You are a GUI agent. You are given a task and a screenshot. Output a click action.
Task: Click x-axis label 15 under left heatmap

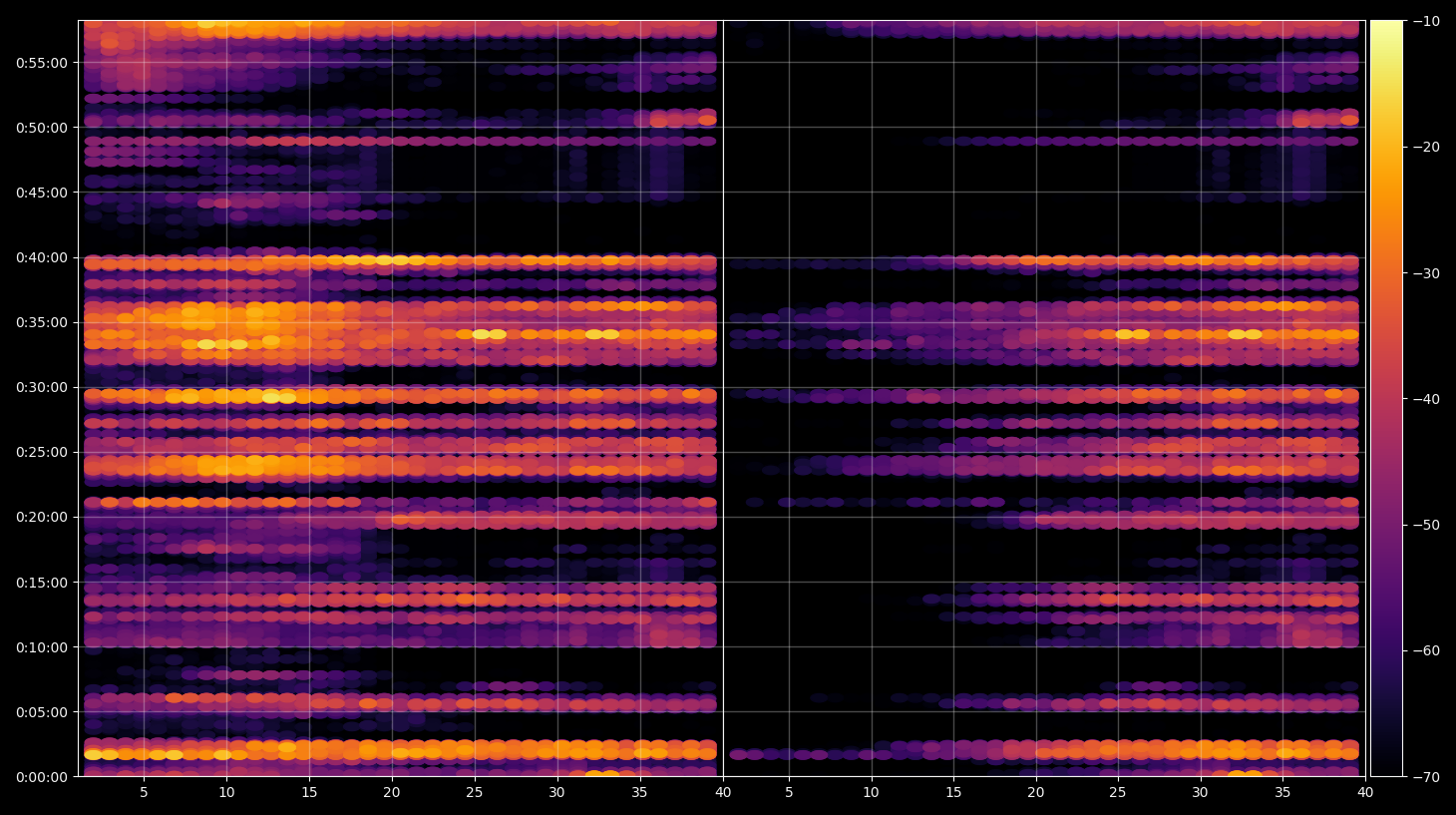(309, 793)
